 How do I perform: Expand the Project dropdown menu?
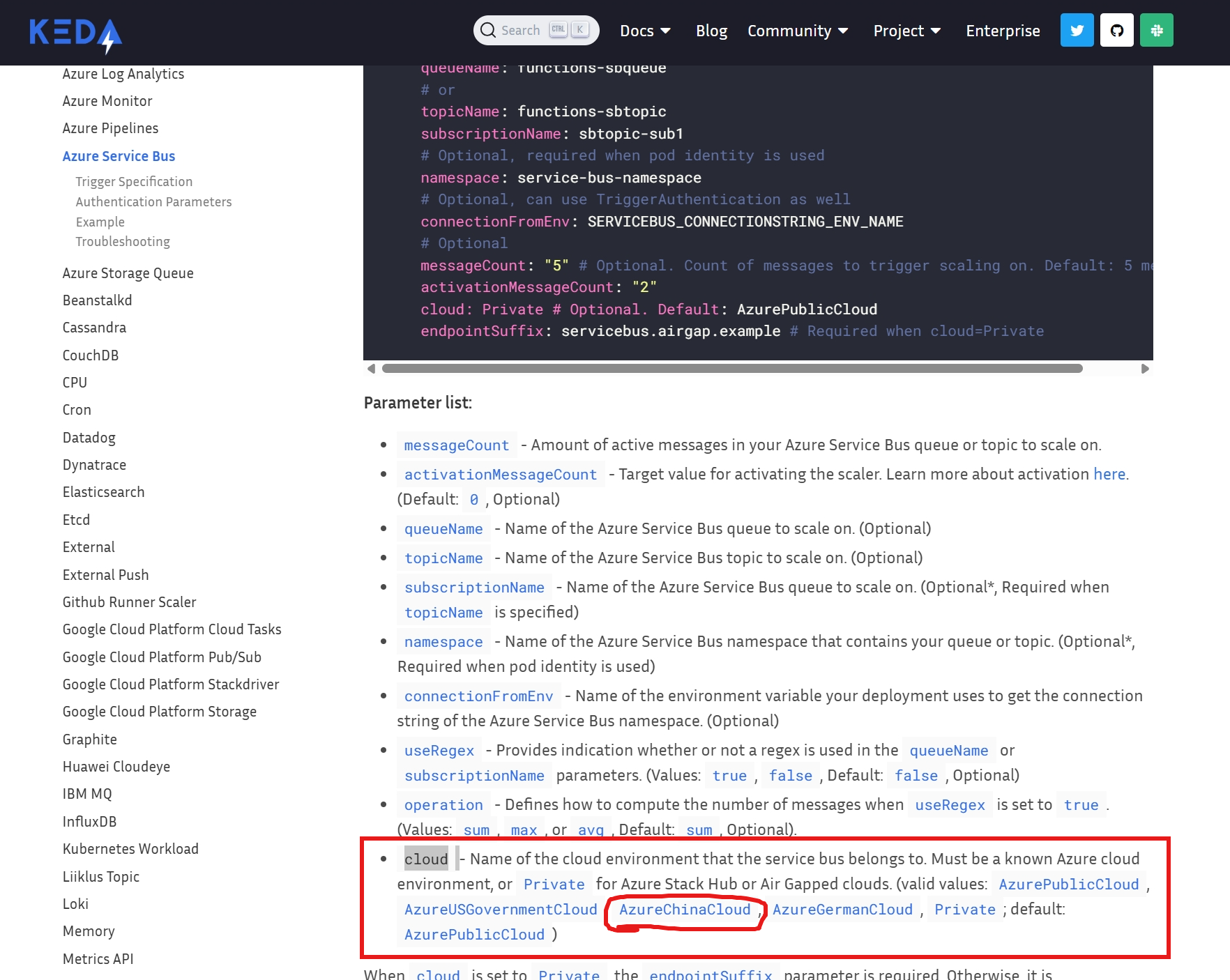click(x=907, y=31)
